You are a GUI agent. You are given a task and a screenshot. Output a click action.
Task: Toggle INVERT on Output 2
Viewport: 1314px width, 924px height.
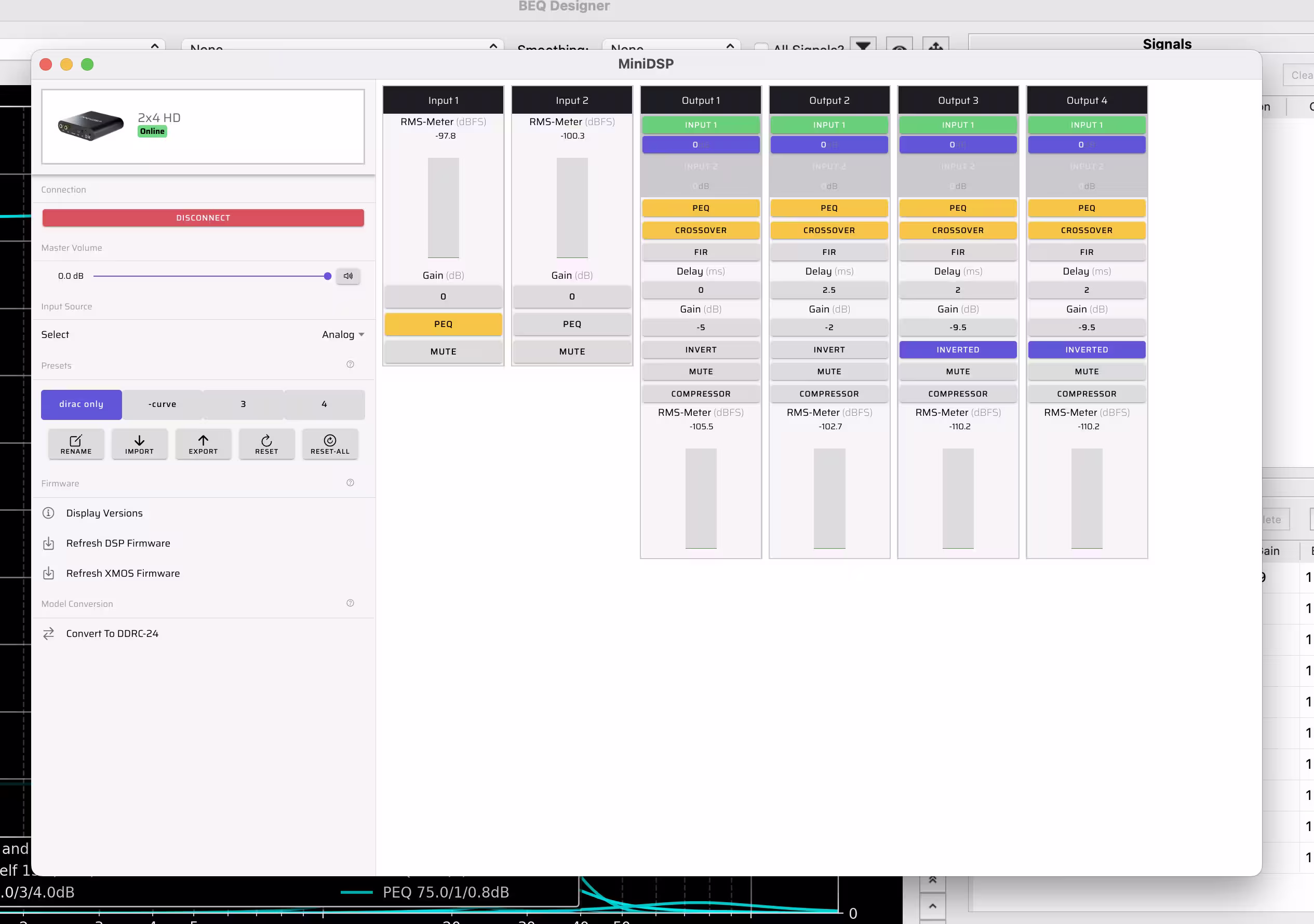pos(829,349)
